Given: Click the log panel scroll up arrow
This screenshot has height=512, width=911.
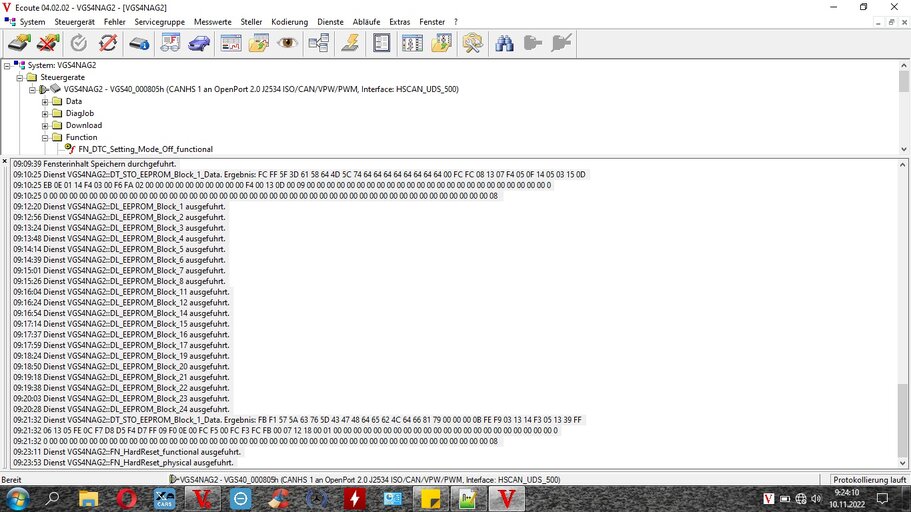Looking at the screenshot, I should [903, 164].
